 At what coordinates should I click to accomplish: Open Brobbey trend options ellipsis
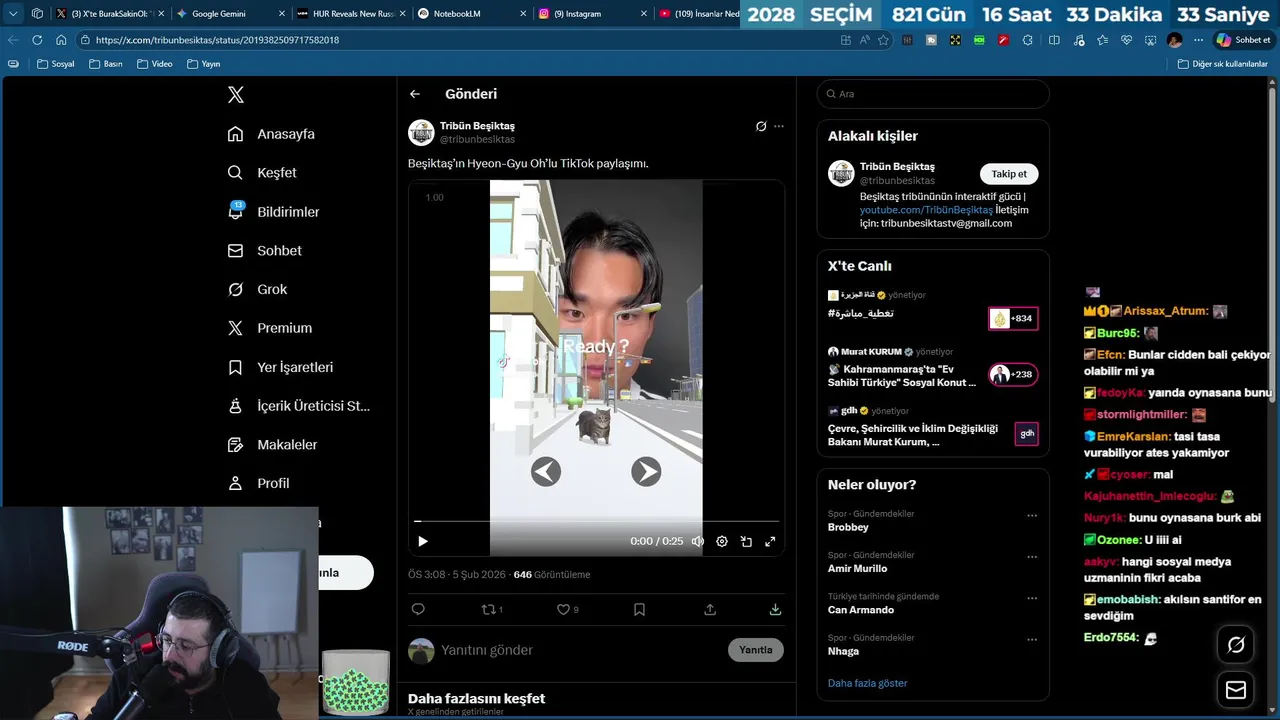1032,516
